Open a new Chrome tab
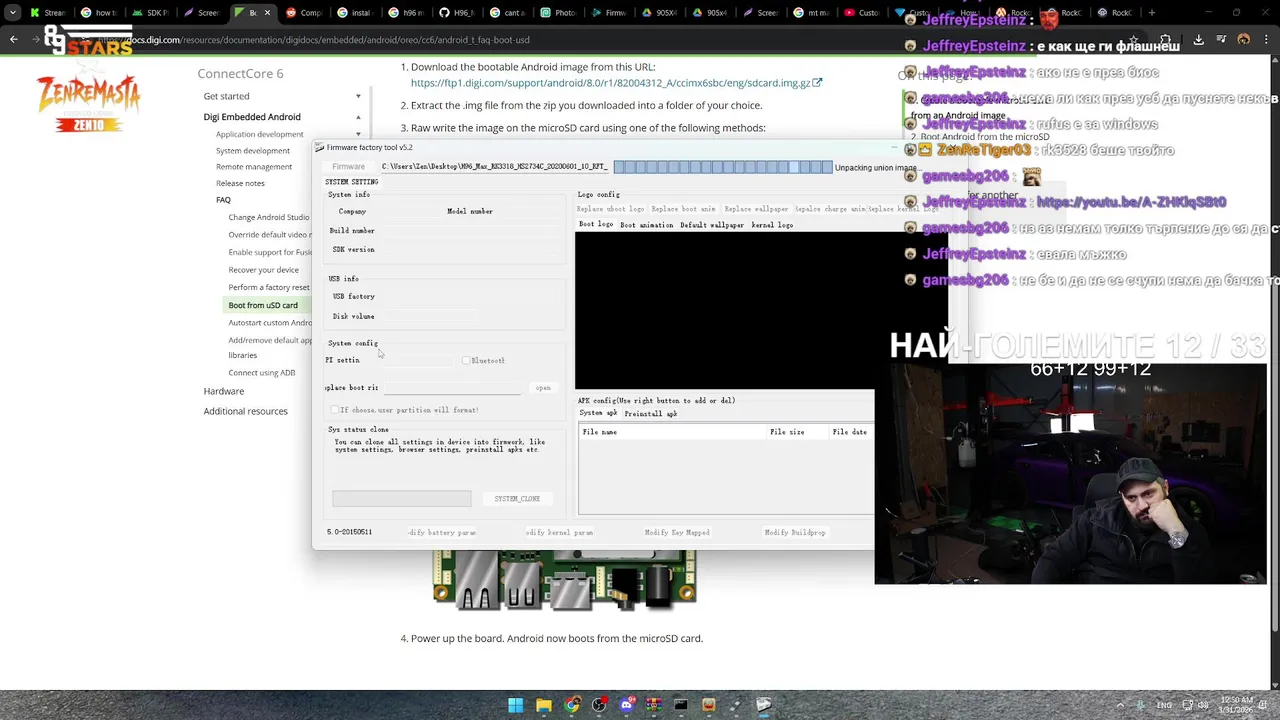The image size is (1280, 720). click(1152, 13)
